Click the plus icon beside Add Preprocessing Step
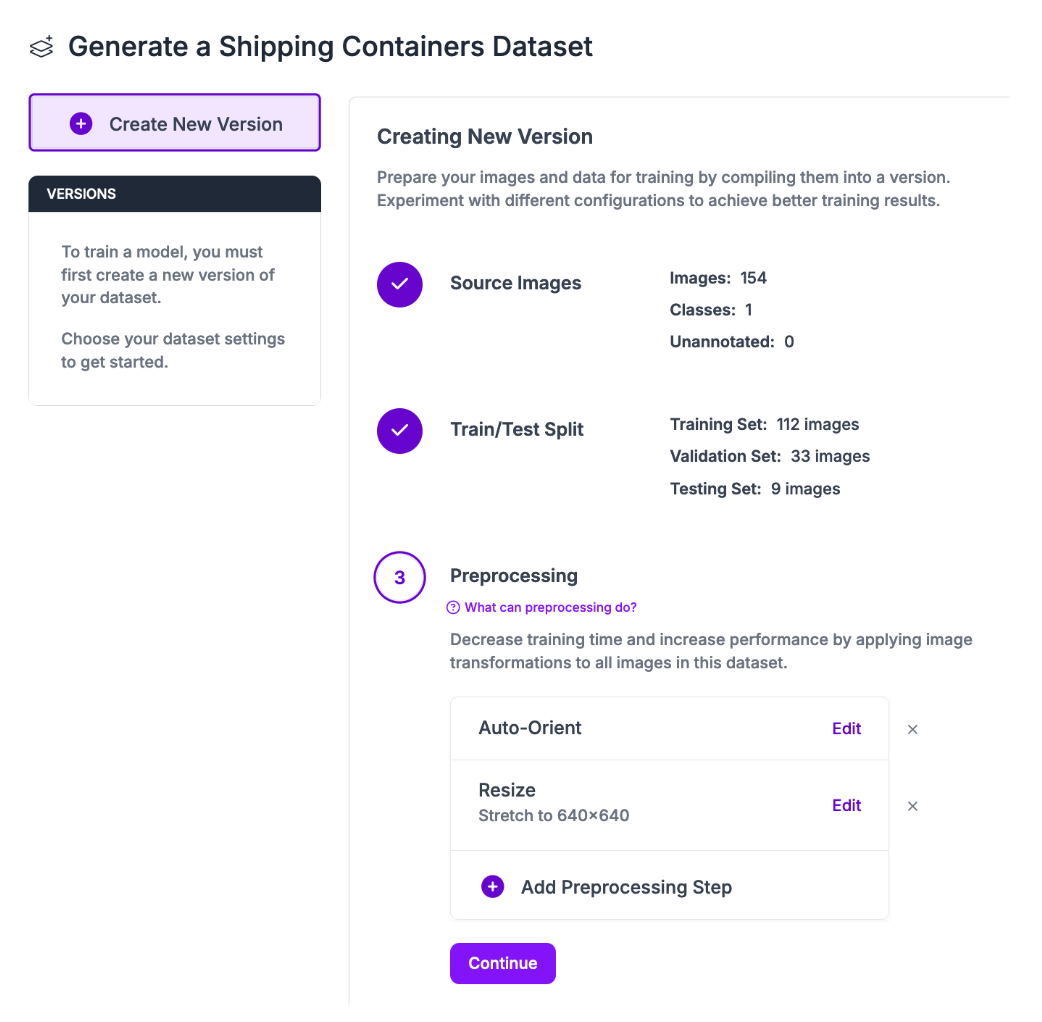 tap(493, 887)
